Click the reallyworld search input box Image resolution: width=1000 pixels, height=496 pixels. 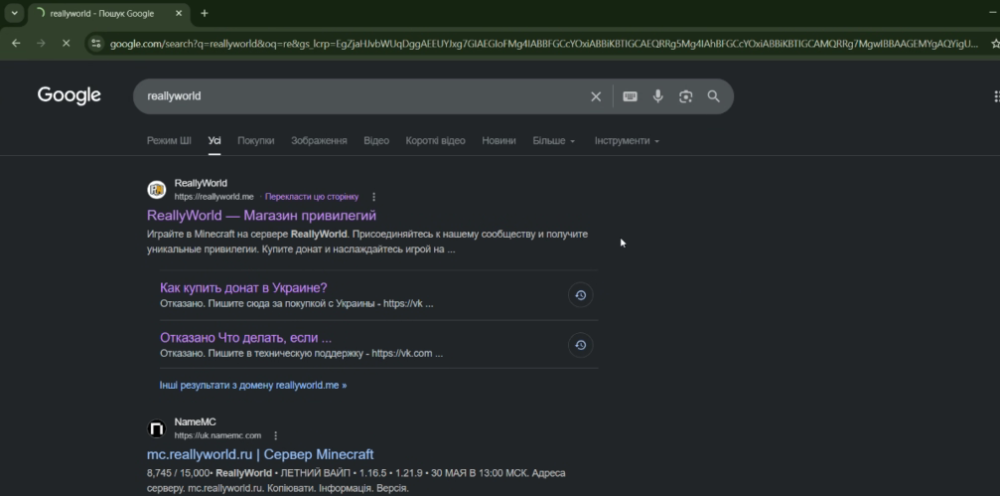coord(364,96)
